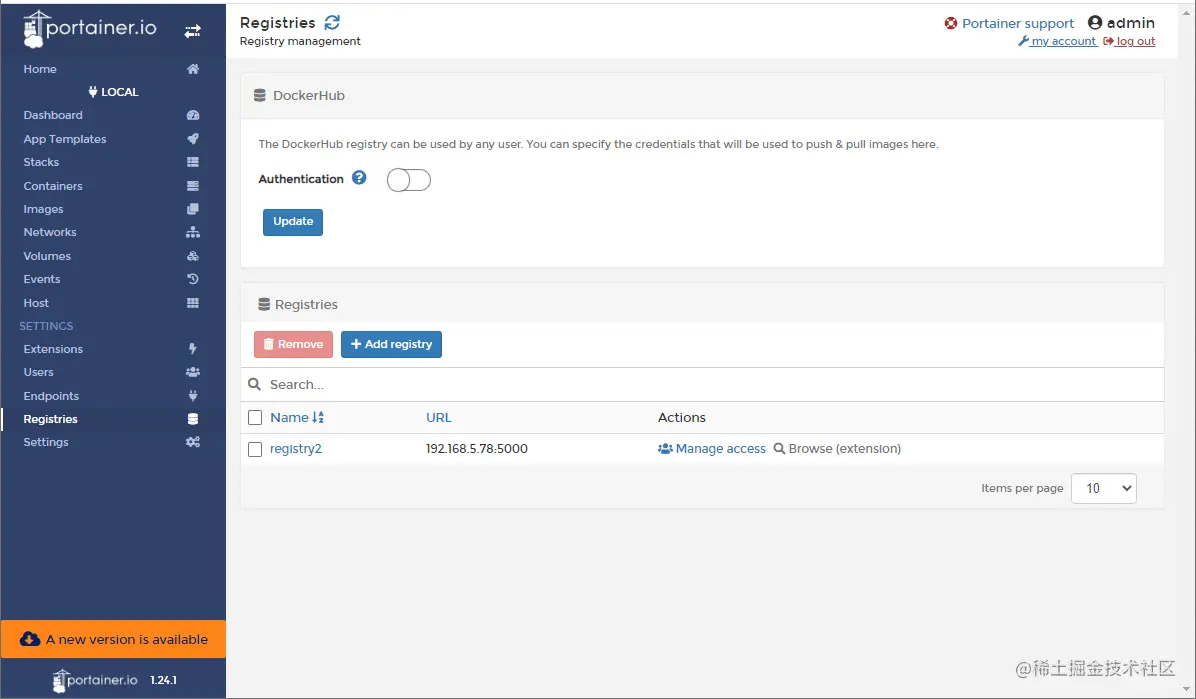Click the Authentication help question mark icon
The width and height of the screenshot is (1196, 699).
point(359,178)
